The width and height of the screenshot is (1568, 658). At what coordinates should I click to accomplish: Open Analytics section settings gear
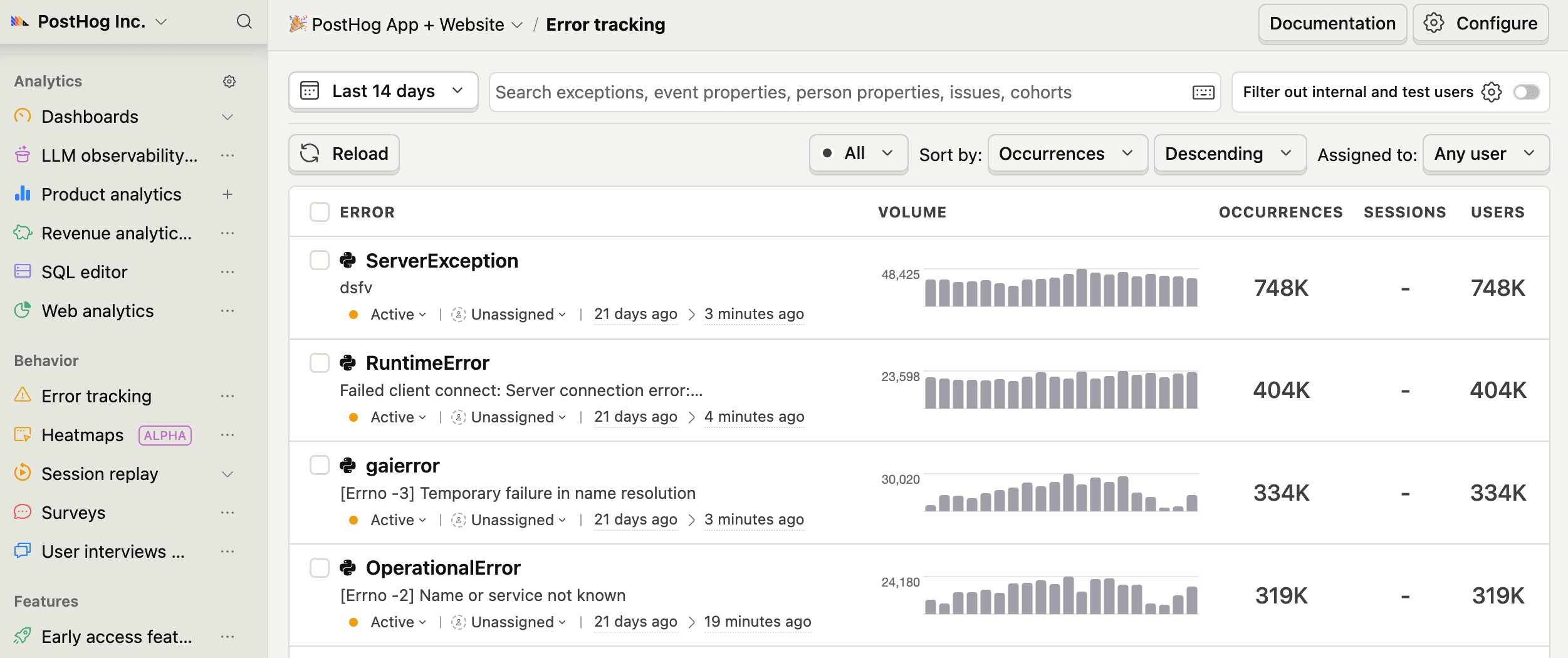(229, 81)
